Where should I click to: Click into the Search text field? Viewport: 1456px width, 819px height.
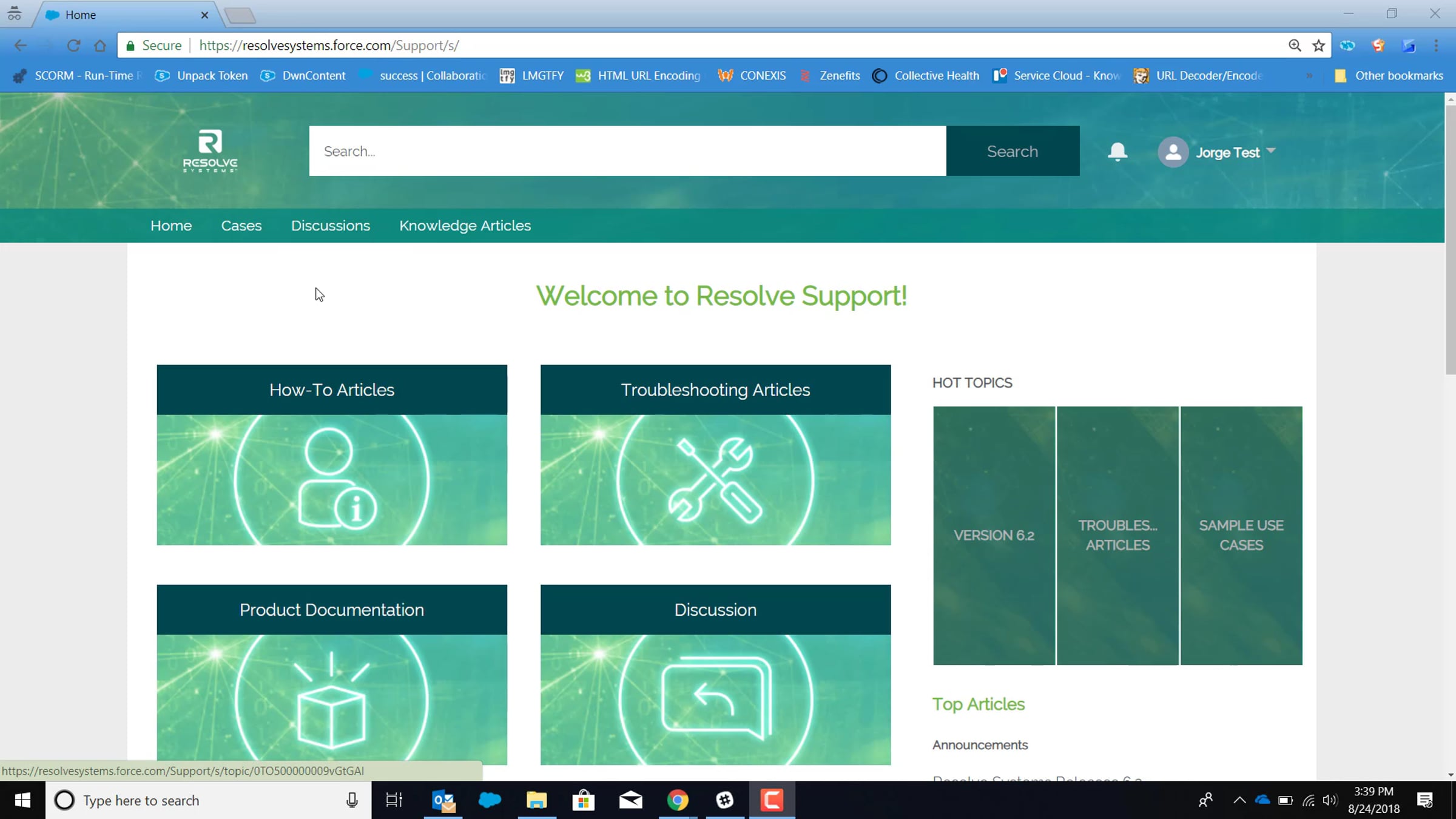coord(627,151)
